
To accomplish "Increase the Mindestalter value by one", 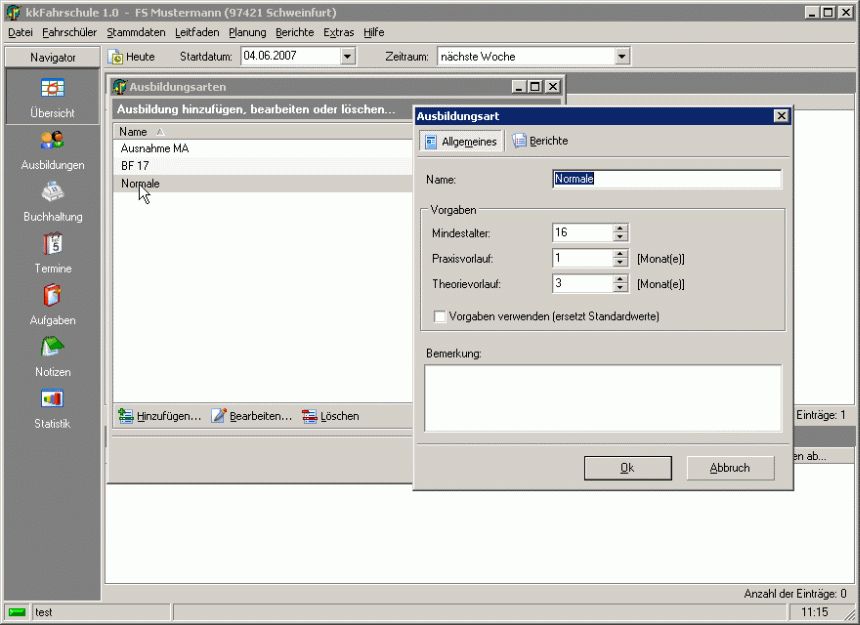I will [620, 228].
